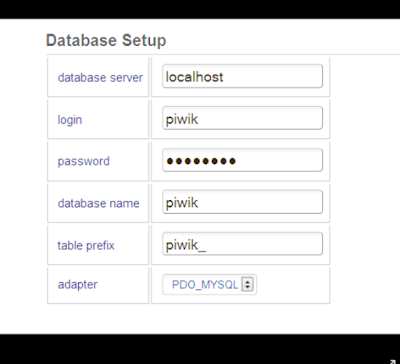Click the password input field
This screenshot has height=364, width=400.
[x=242, y=160]
